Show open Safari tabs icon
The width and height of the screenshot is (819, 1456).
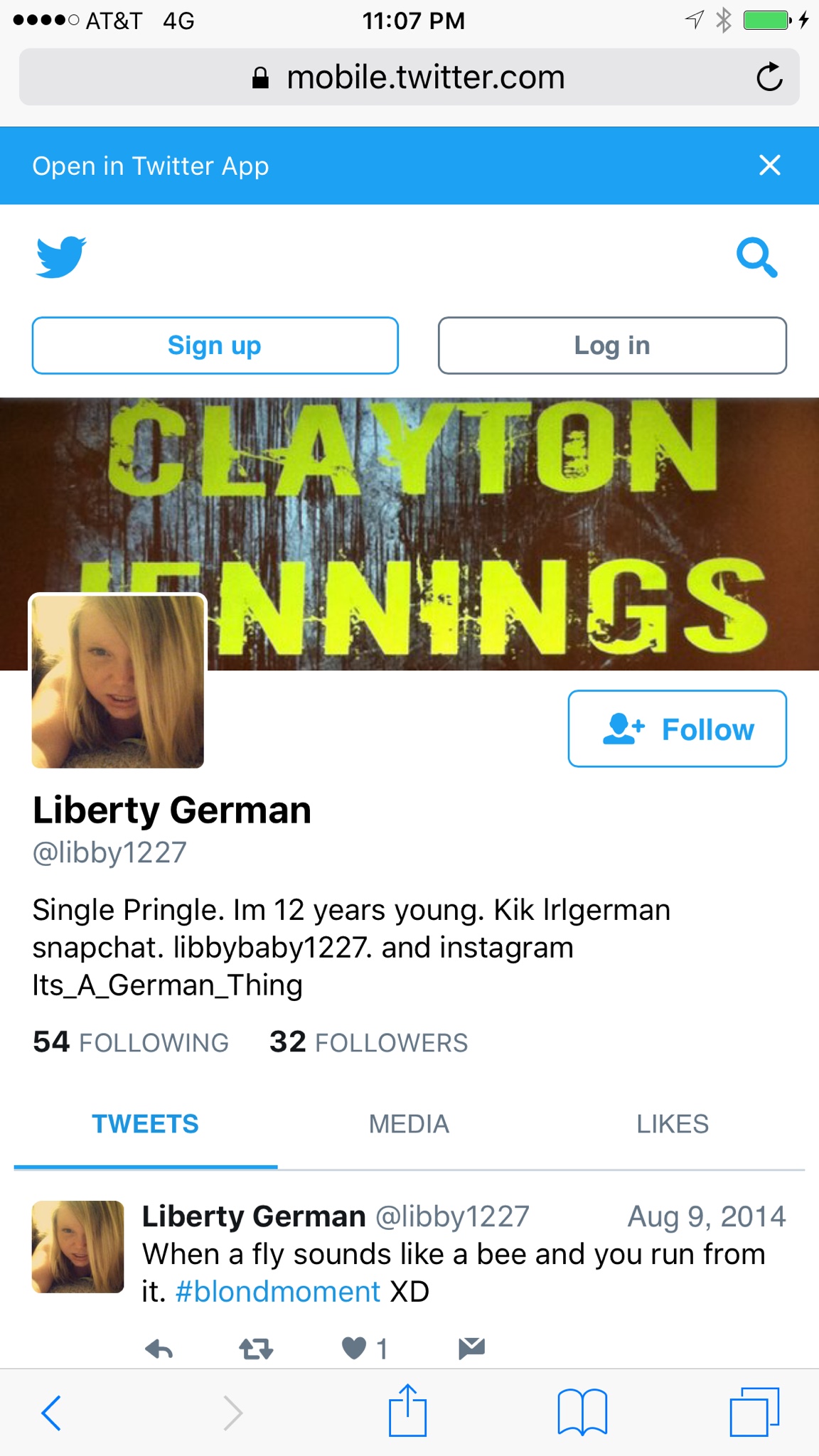[x=754, y=1412]
